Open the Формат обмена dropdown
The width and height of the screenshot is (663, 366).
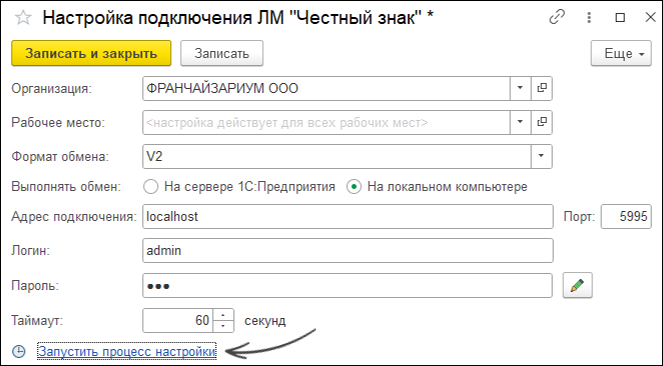541,156
